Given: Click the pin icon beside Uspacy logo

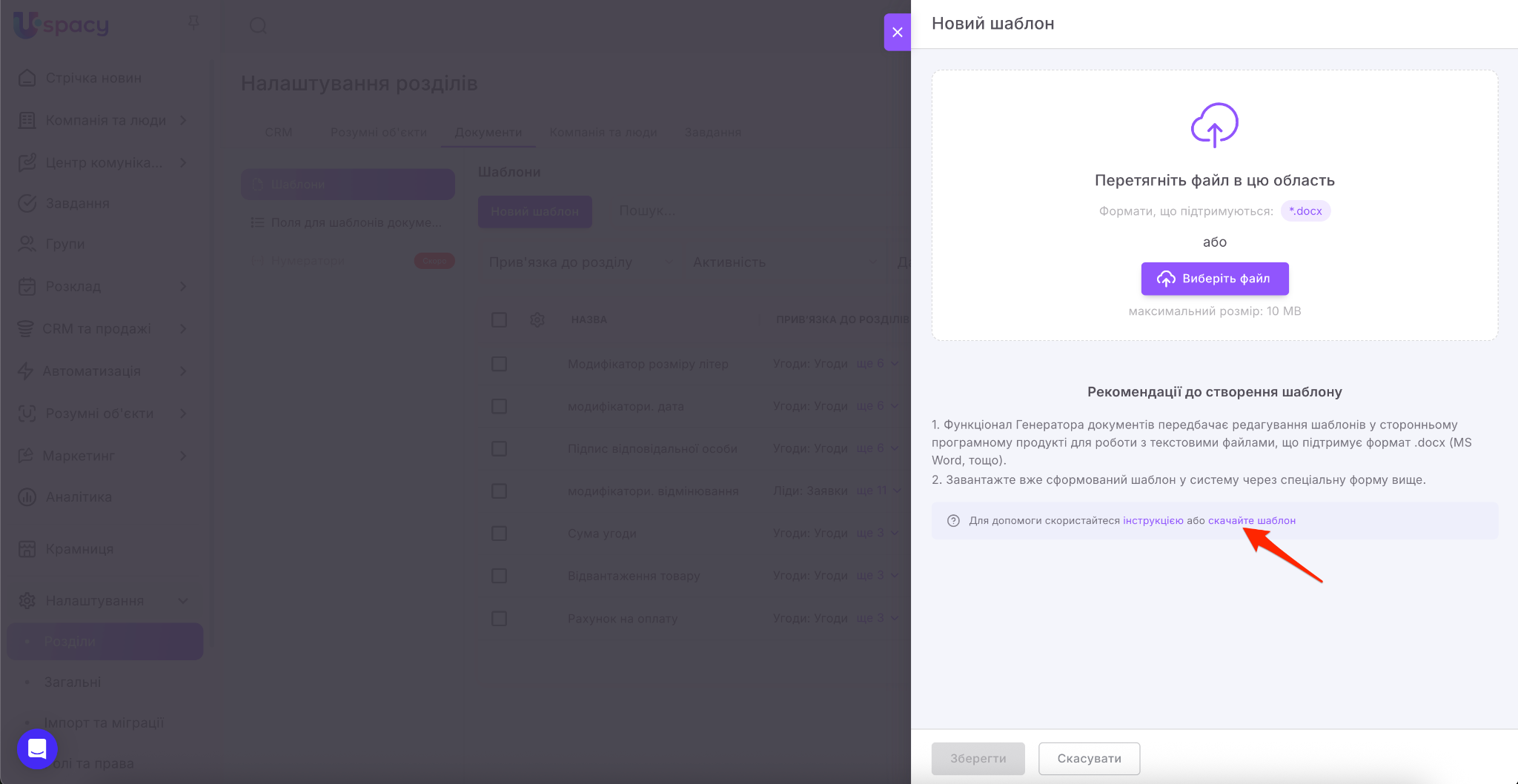Looking at the screenshot, I should 193,23.
